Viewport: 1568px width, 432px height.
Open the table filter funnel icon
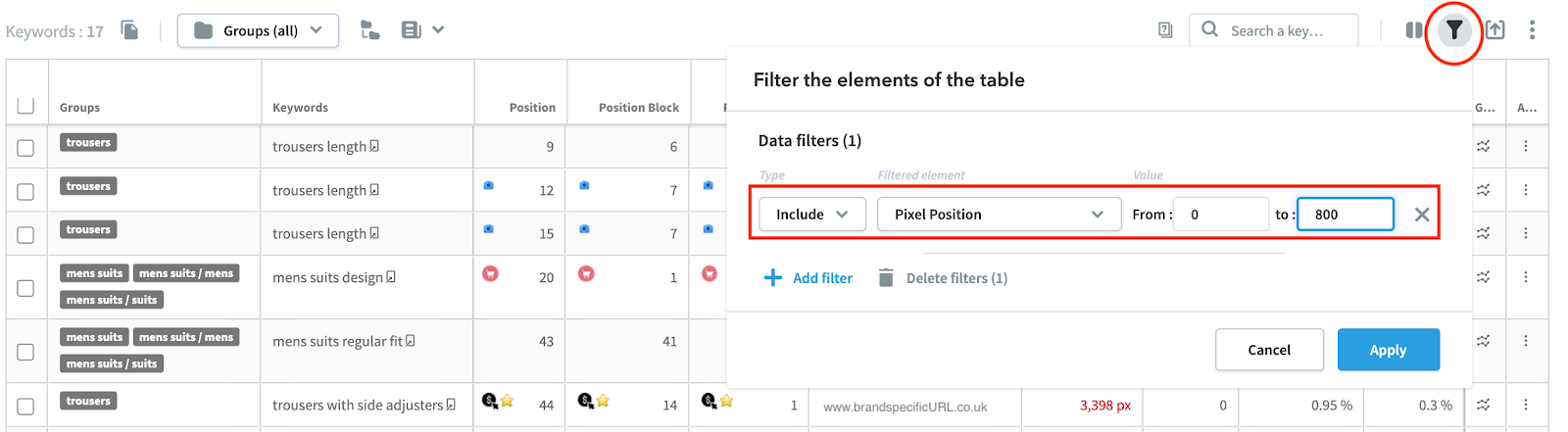pyautogui.click(x=1454, y=30)
